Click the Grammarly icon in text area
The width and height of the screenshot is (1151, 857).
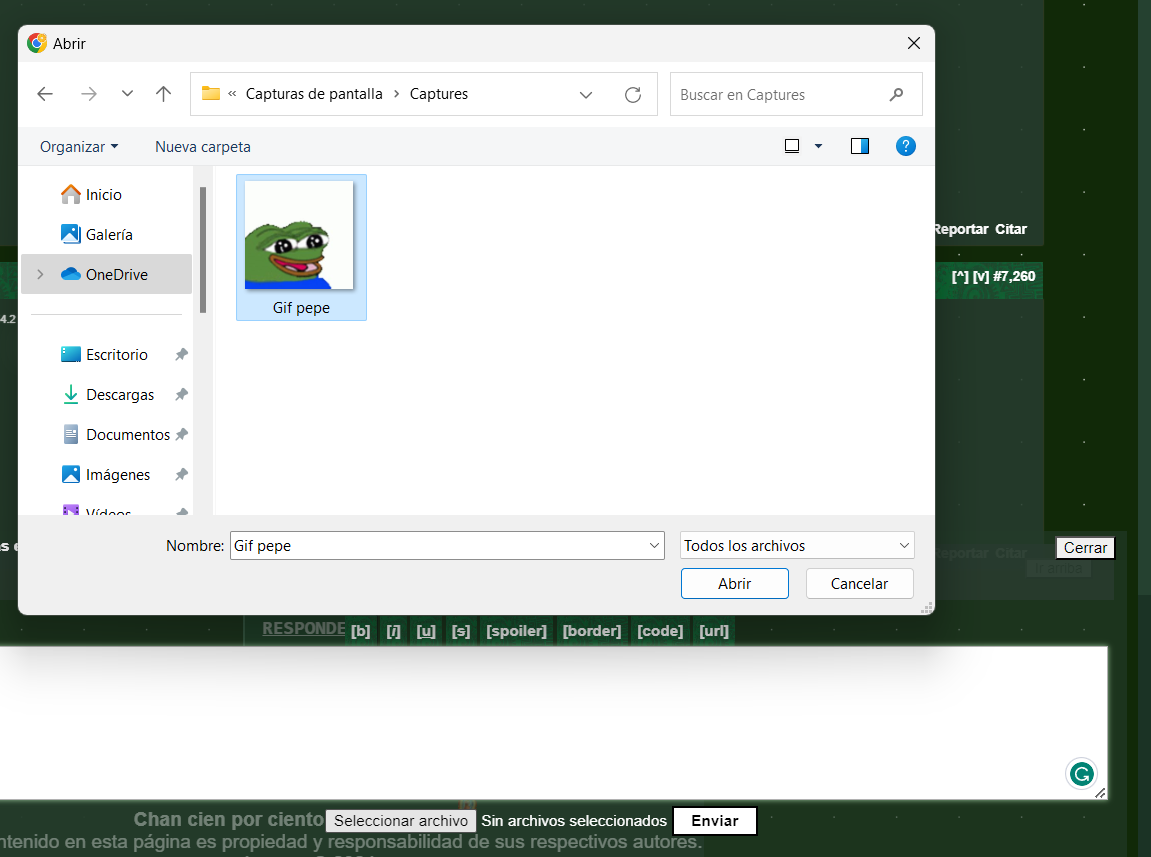[1081, 773]
